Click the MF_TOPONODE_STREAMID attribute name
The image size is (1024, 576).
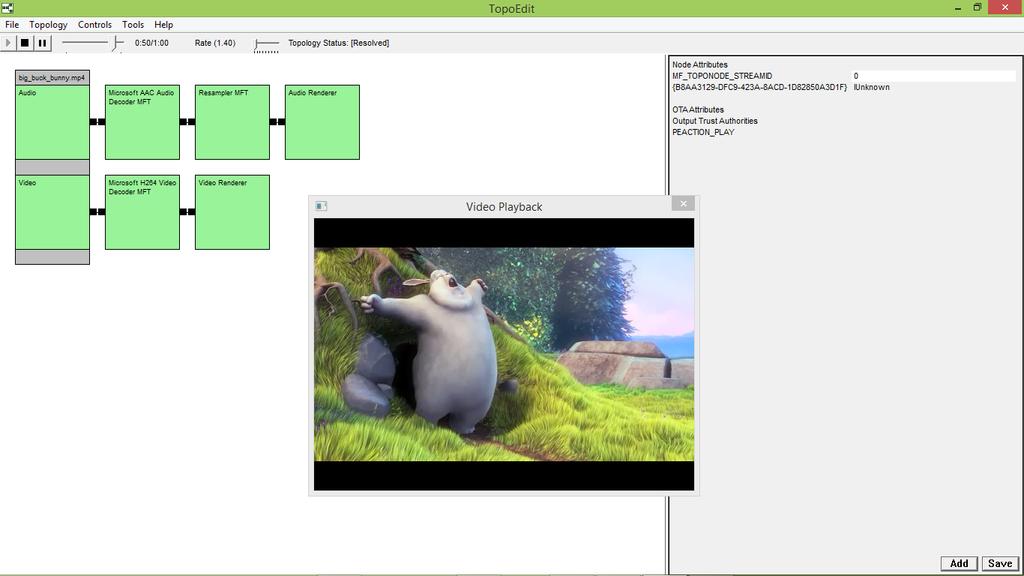[722, 76]
